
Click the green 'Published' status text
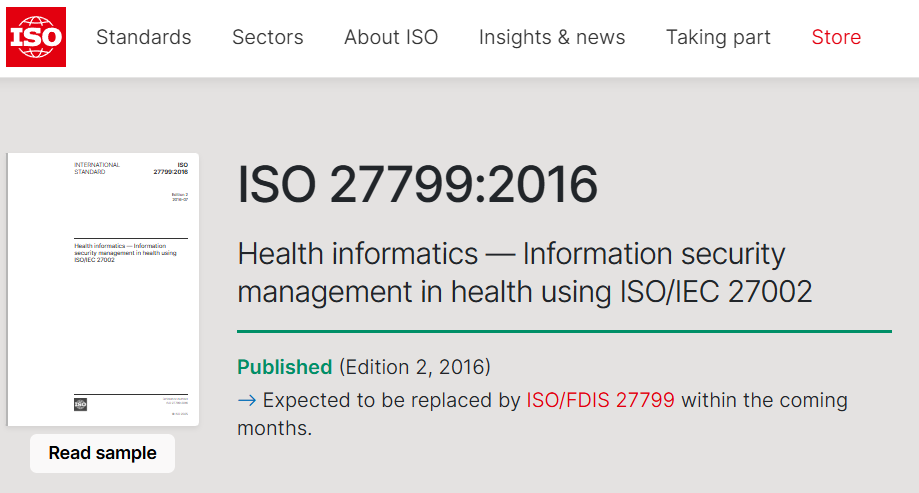(x=284, y=367)
